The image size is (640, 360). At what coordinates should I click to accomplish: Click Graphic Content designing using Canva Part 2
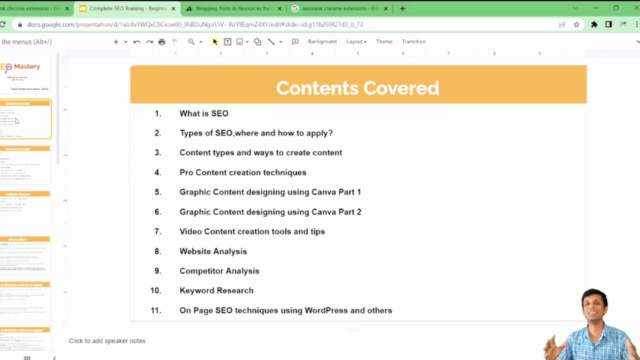pyautogui.click(x=270, y=212)
